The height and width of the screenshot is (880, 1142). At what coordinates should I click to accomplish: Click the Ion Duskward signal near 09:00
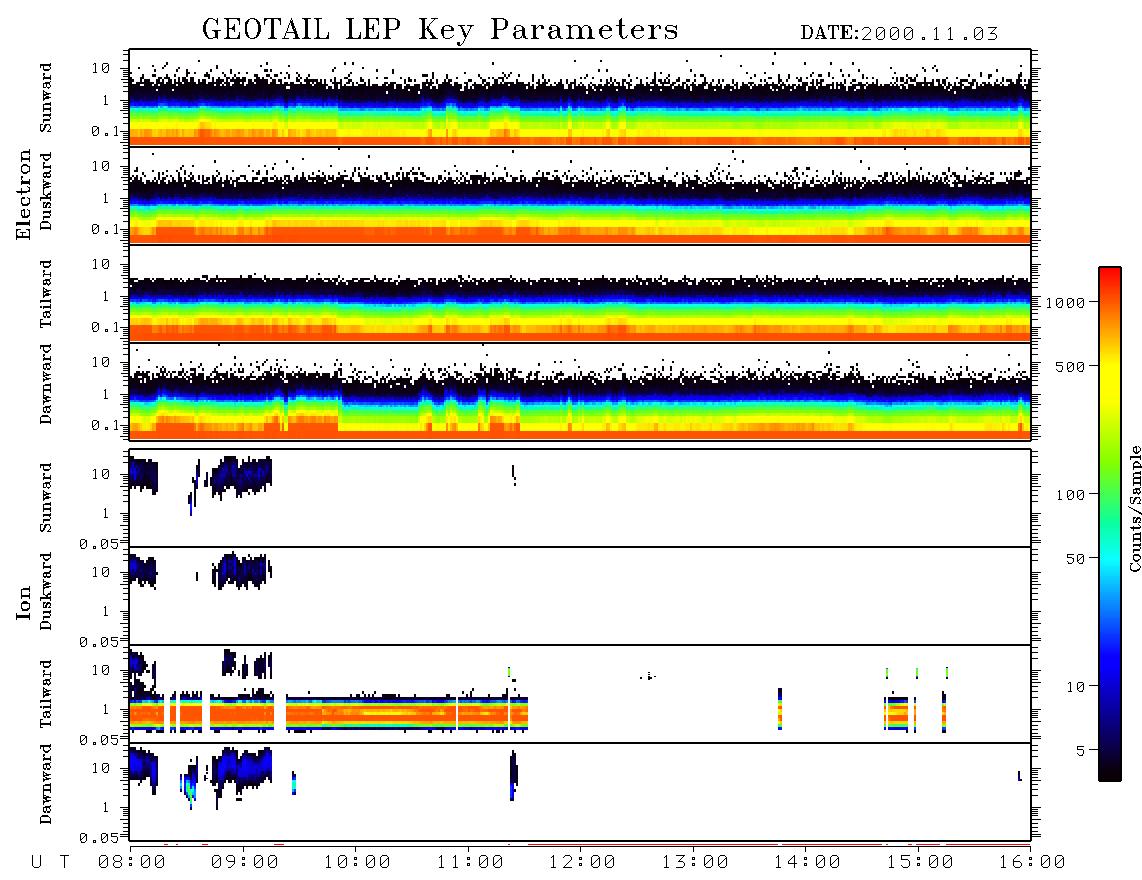coord(242,570)
